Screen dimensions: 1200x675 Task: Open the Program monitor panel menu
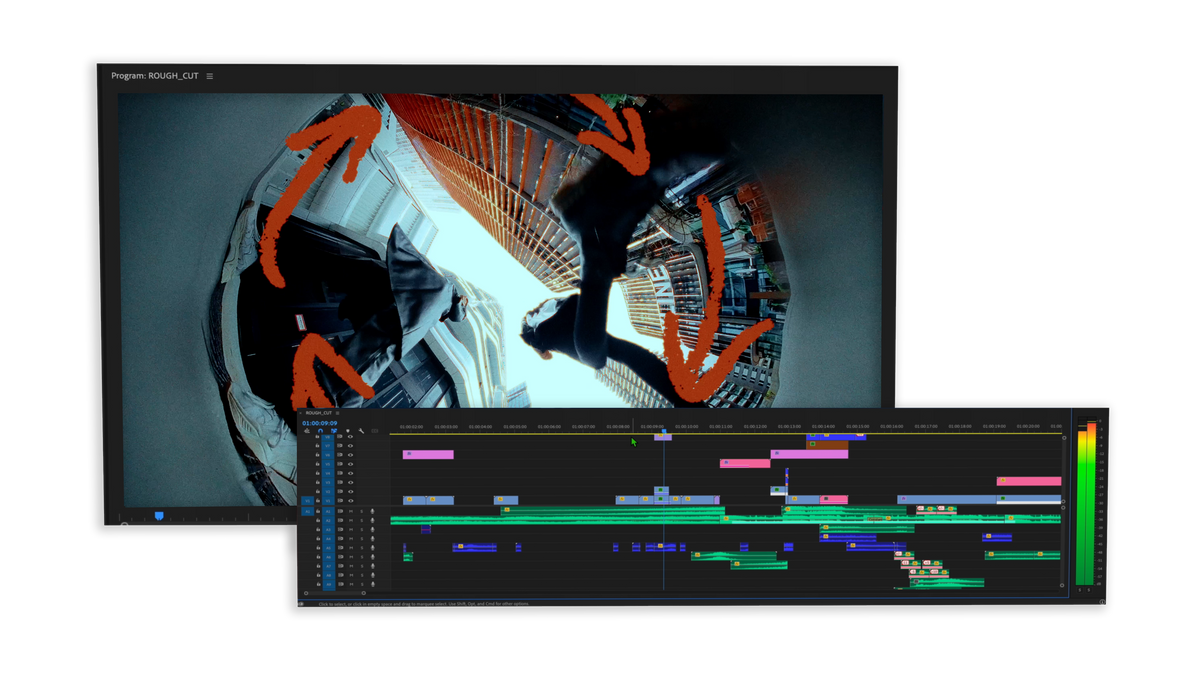(x=210, y=76)
